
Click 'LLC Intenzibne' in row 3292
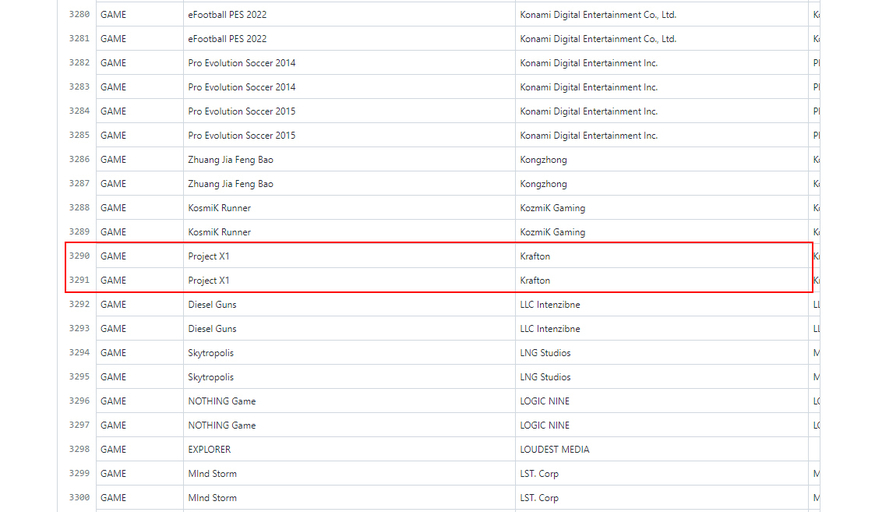(550, 305)
